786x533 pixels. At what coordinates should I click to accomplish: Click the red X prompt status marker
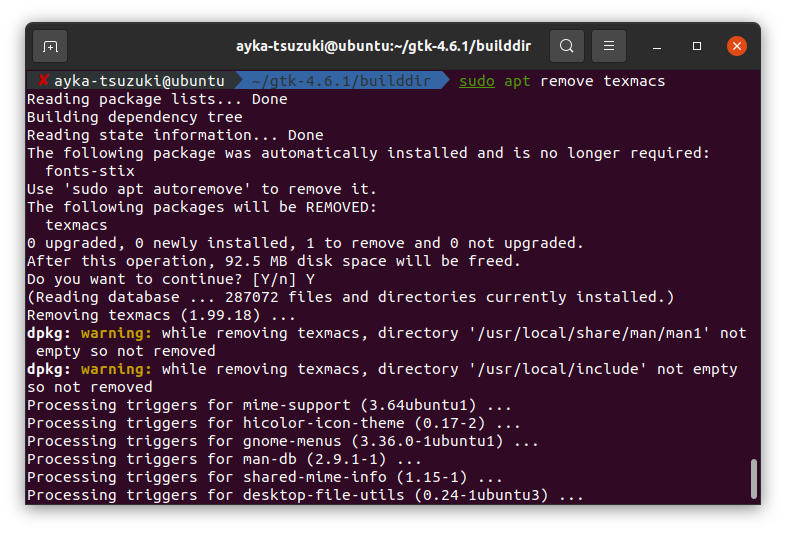pyautogui.click(x=44, y=80)
